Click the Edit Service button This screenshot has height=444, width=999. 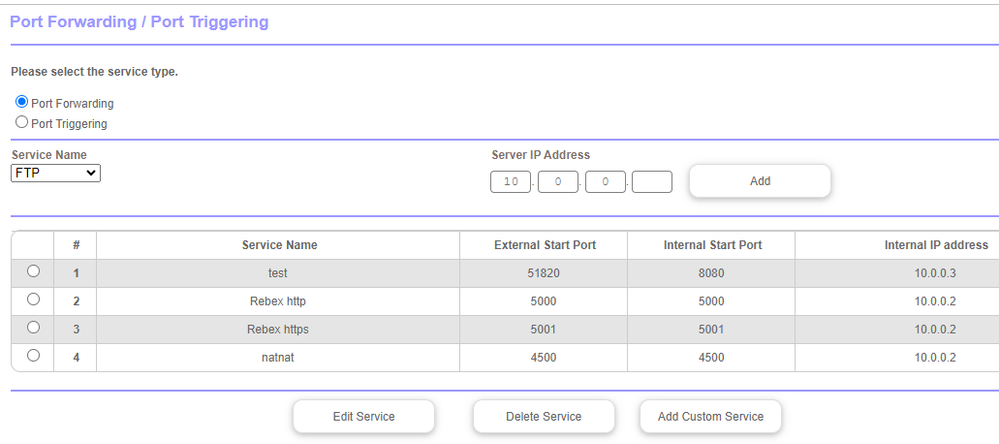pyautogui.click(x=363, y=416)
